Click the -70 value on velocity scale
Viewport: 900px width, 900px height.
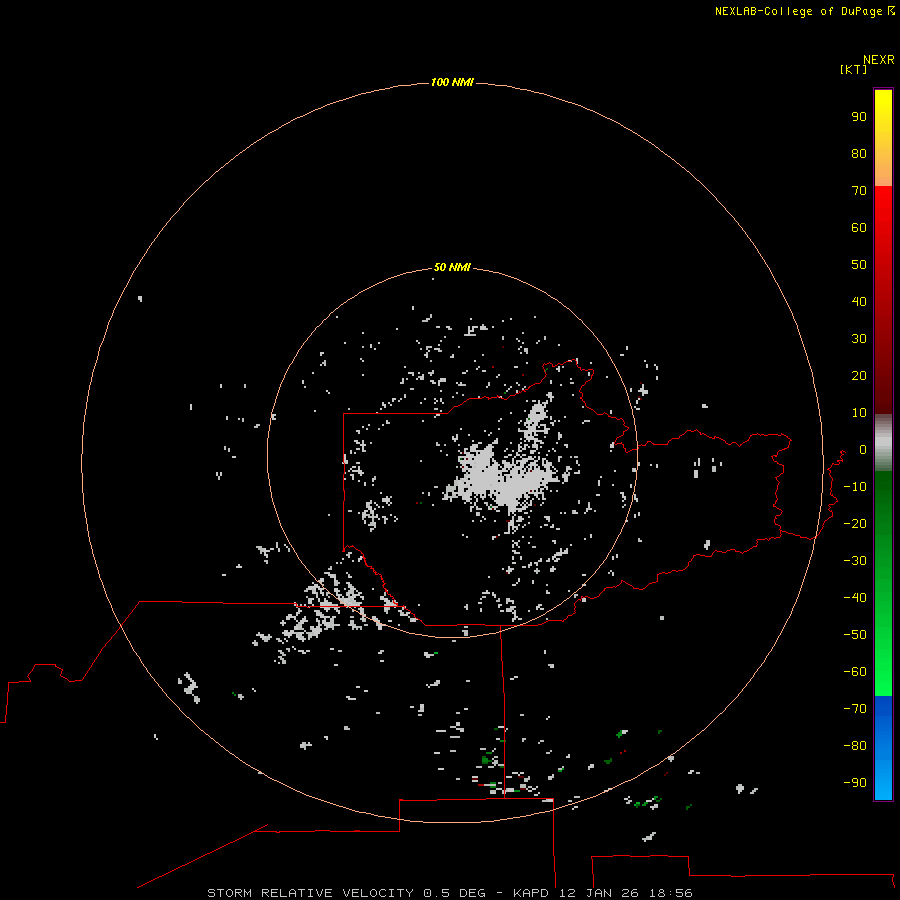point(855,708)
